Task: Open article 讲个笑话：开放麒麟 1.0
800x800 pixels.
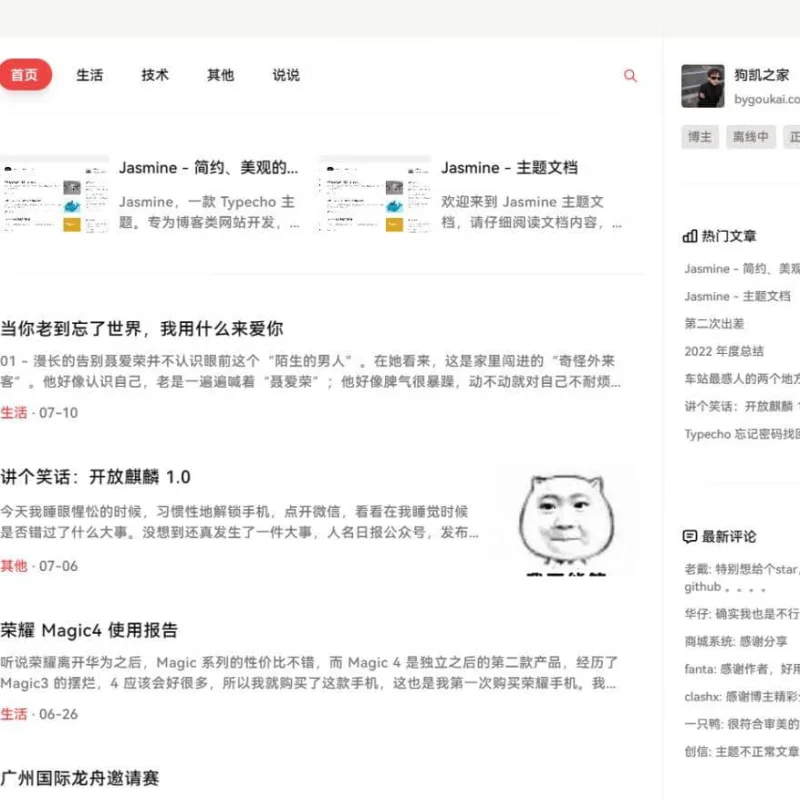Action: click(x=95, y=477)
